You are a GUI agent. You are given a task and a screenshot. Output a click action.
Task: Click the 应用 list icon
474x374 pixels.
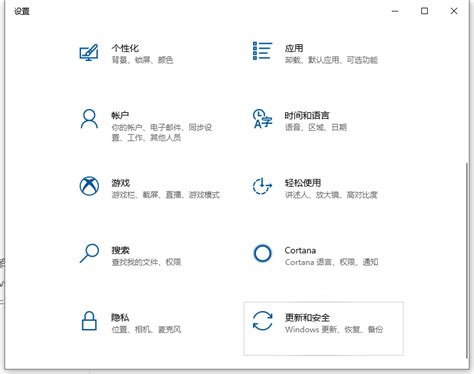point(262,51)
